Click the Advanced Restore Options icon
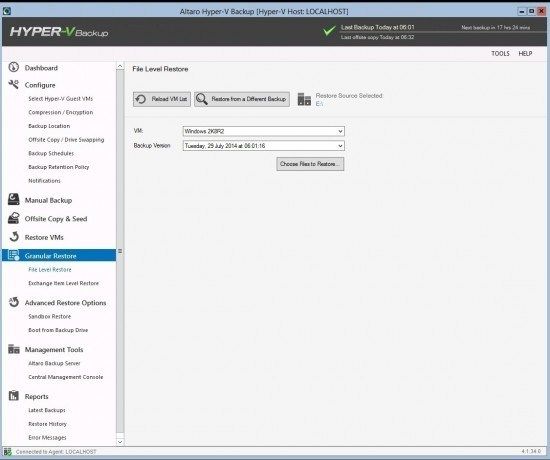This screenshot has height=460, width=550. click(14, 302)
